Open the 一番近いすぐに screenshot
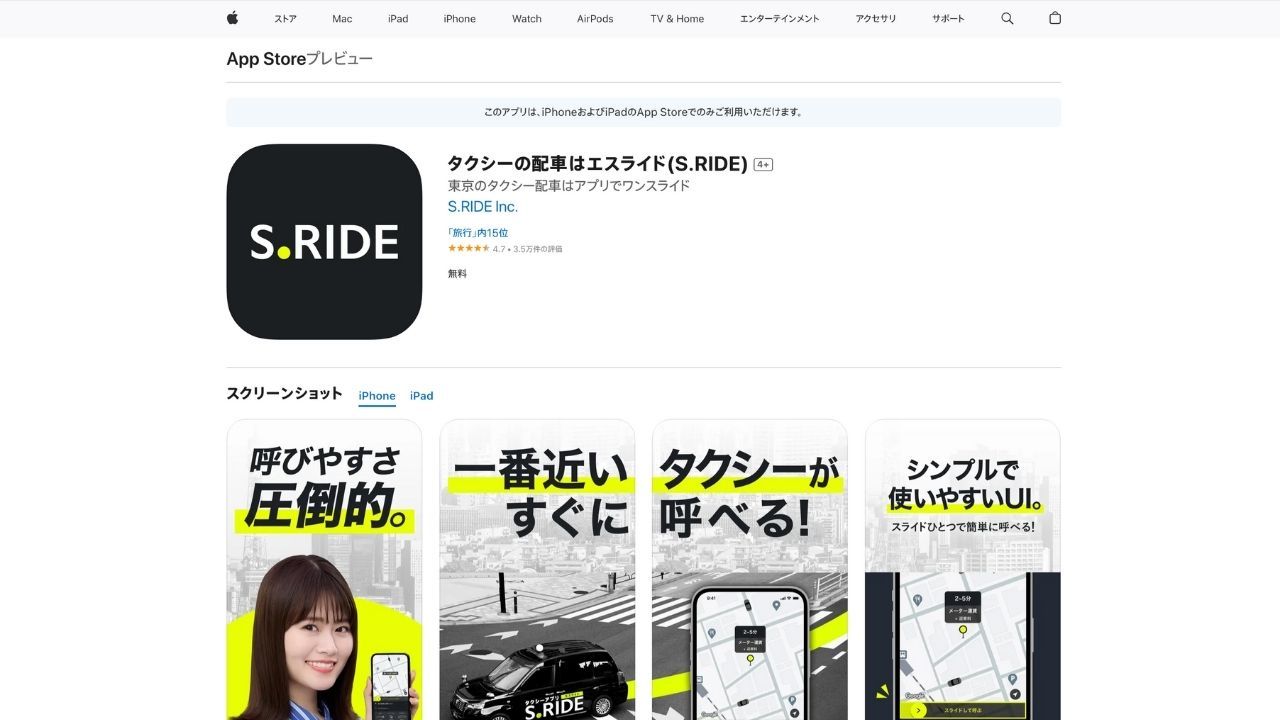The image size is (1280, 720). [537, 569]
